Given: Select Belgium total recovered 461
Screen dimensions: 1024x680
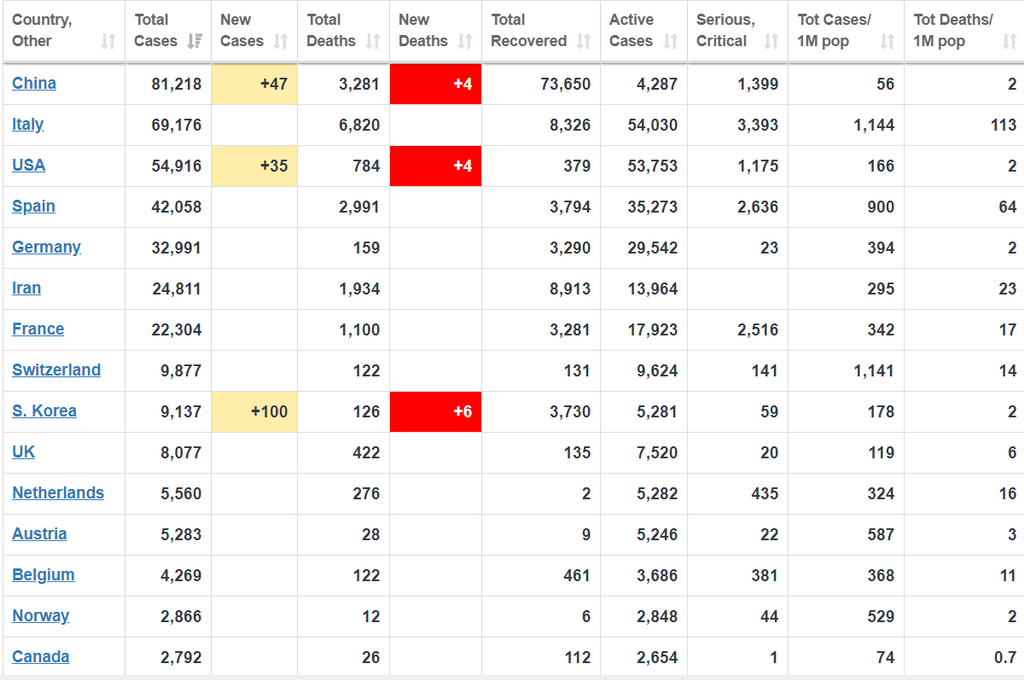Looking at the screenshot, I should (x=577, y=575).
